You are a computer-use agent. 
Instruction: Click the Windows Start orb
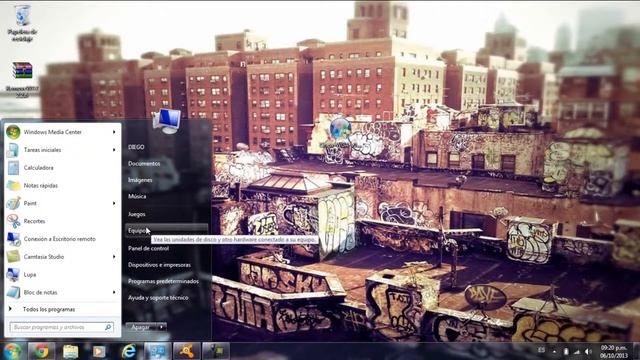[12, 351]
